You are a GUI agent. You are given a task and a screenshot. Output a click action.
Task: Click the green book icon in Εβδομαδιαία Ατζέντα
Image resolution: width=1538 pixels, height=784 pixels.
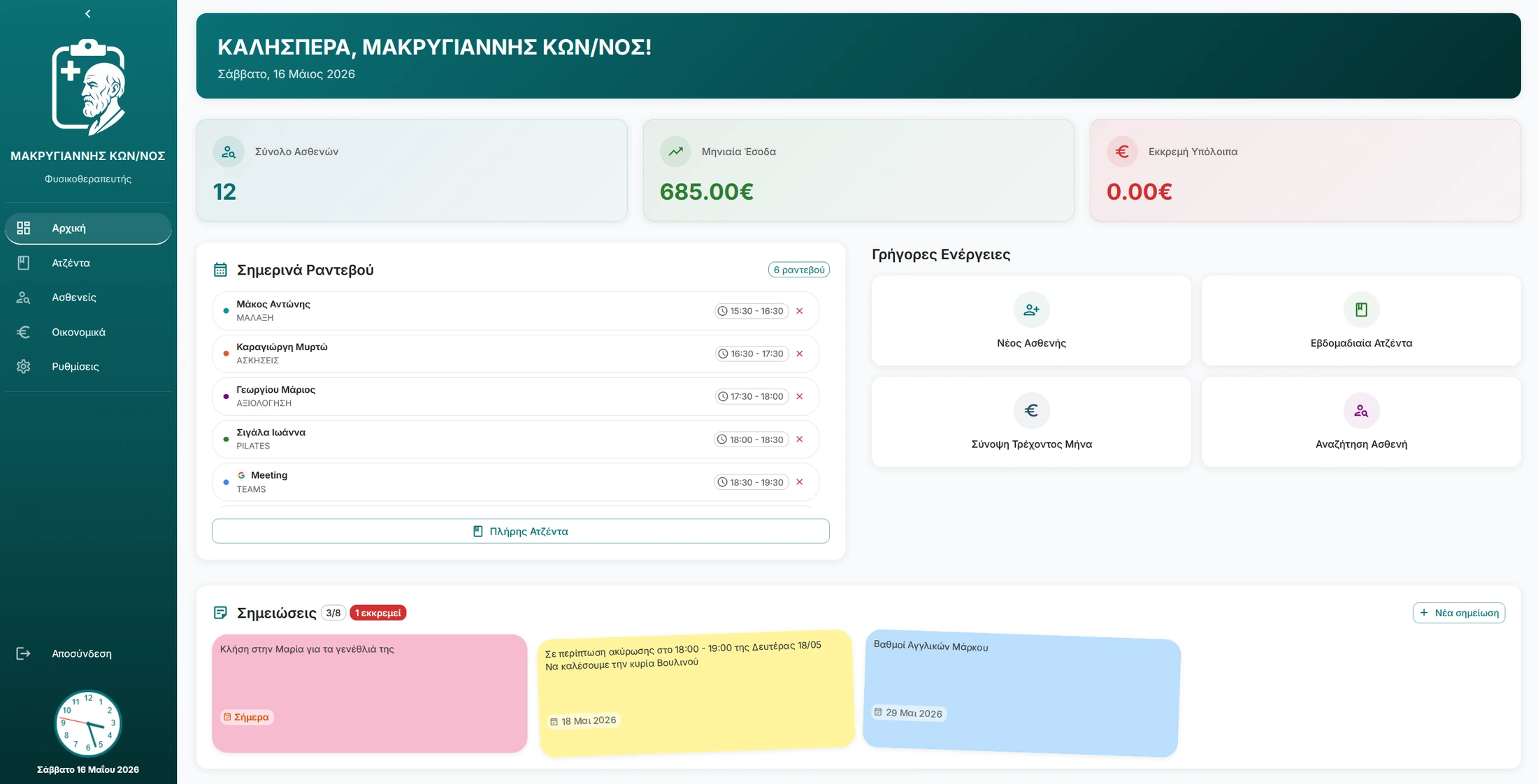[x=1361, y=310]
